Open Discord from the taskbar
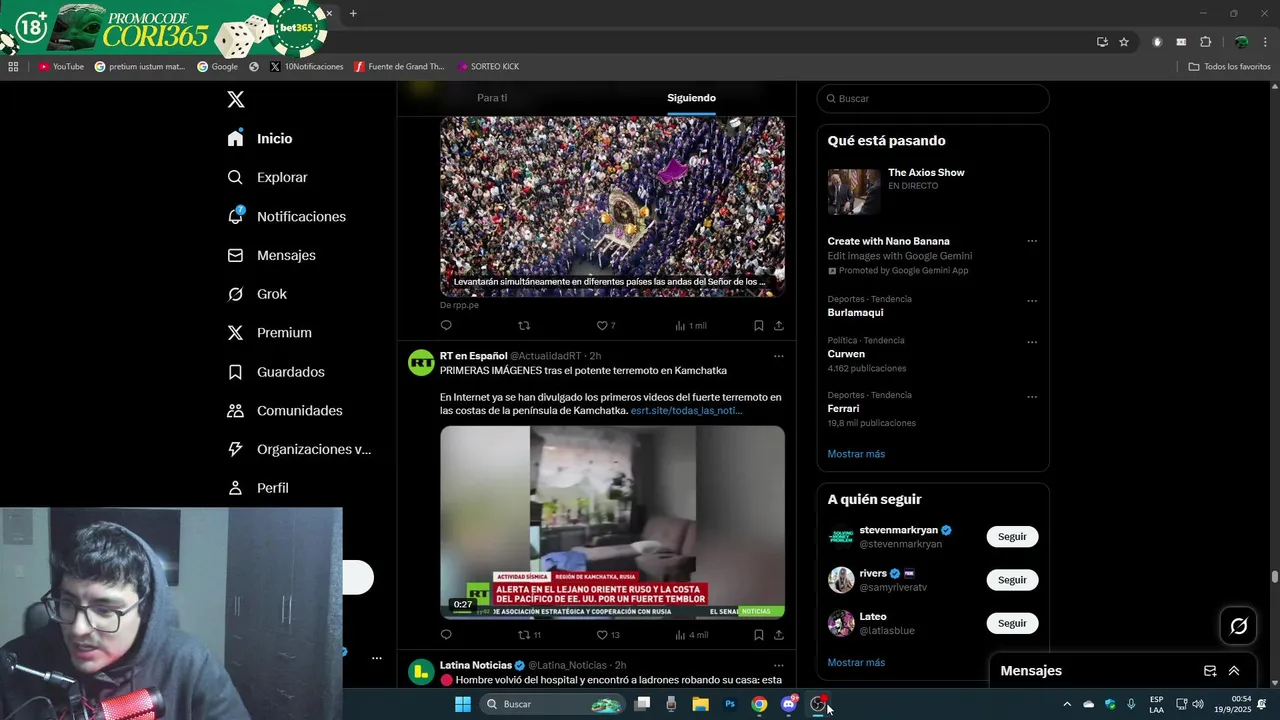 click(789, 704)
